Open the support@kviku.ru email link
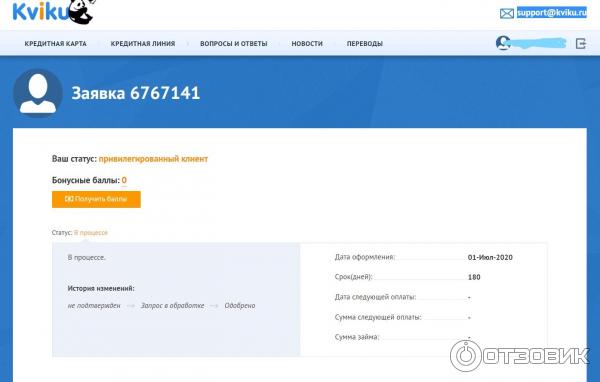Image resolution: width=600 pixels, height=382 pixels. click(551, 13)
